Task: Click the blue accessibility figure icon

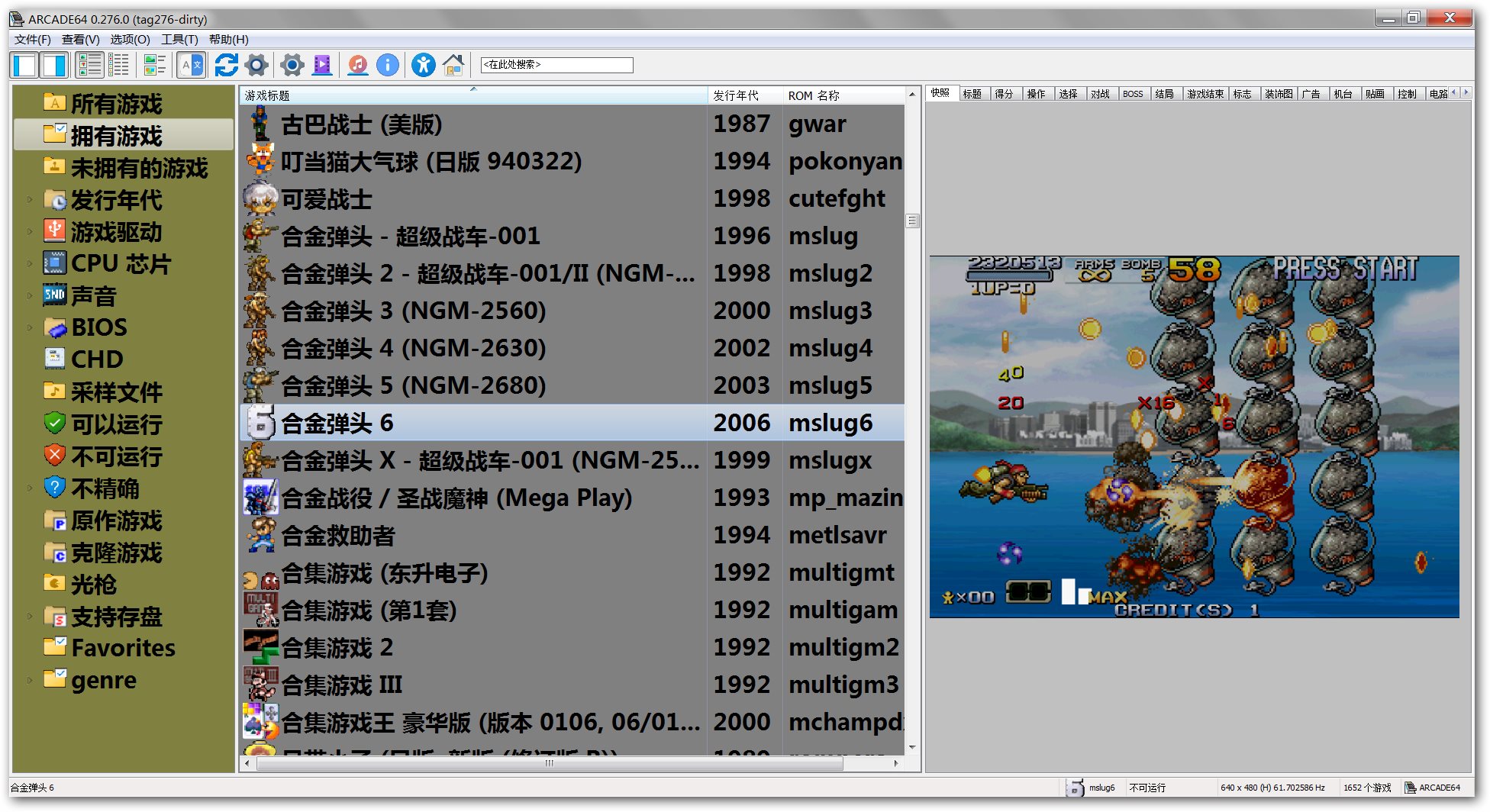Action: click(x=423, y=66)
